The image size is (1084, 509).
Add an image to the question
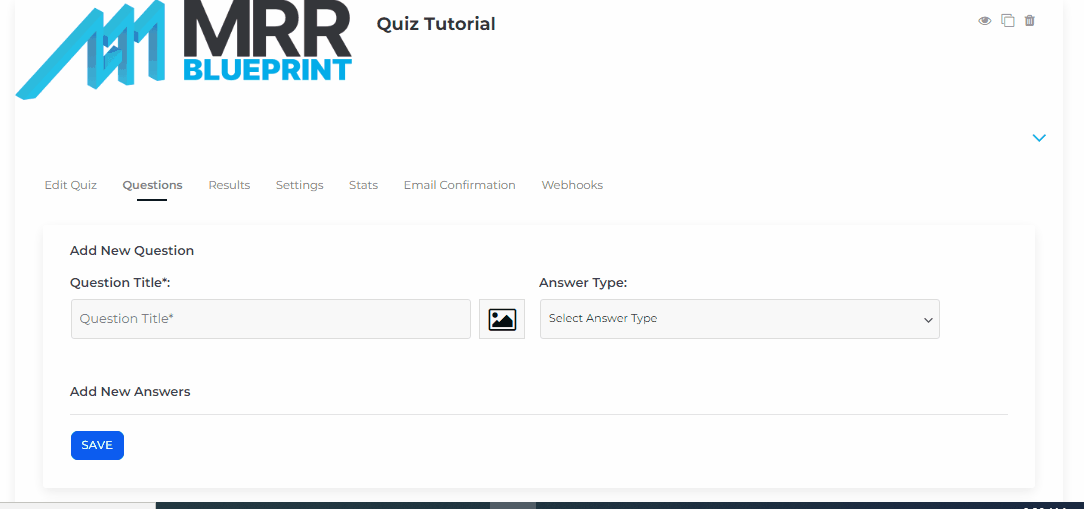502,319
